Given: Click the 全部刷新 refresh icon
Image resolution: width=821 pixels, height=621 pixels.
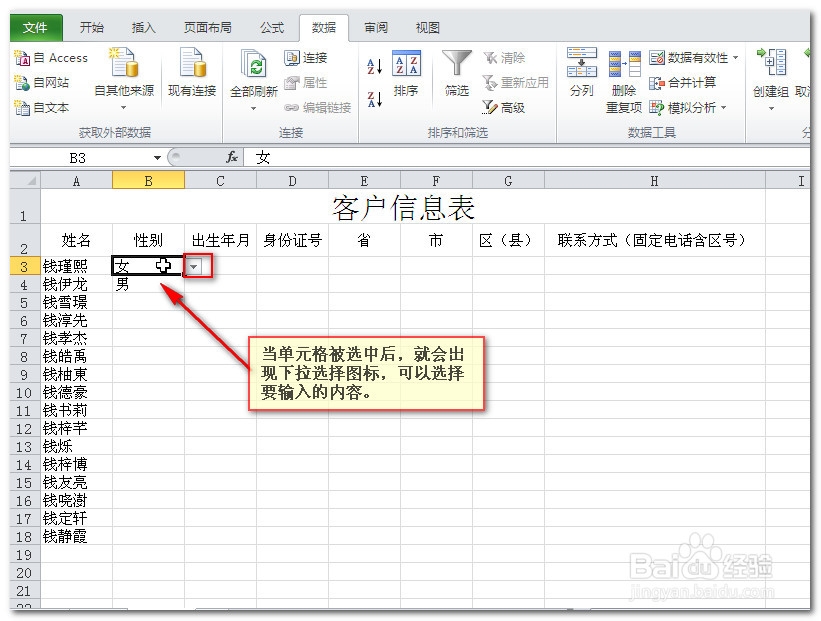Looking at the screenshot, I should tap(254, 64).
